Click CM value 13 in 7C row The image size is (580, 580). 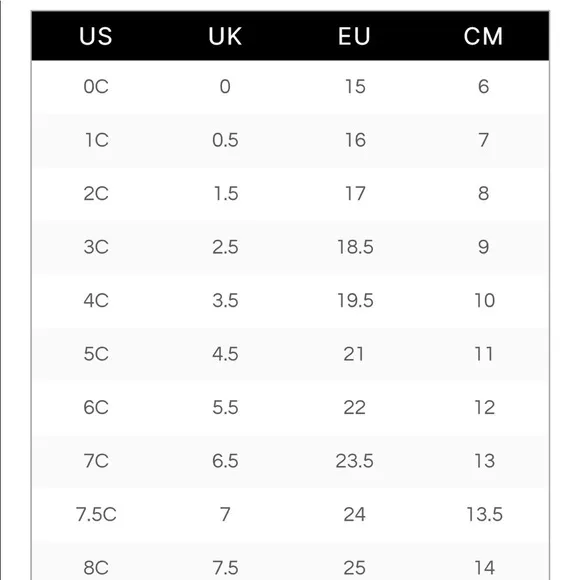485,461
